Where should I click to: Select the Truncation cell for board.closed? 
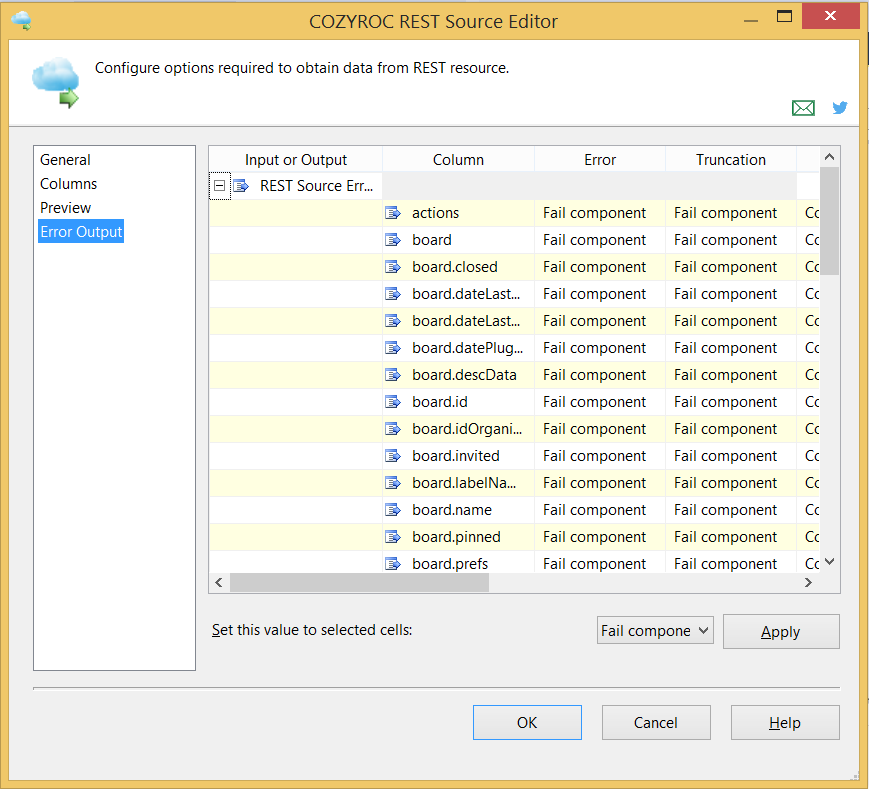pos(730,267)
